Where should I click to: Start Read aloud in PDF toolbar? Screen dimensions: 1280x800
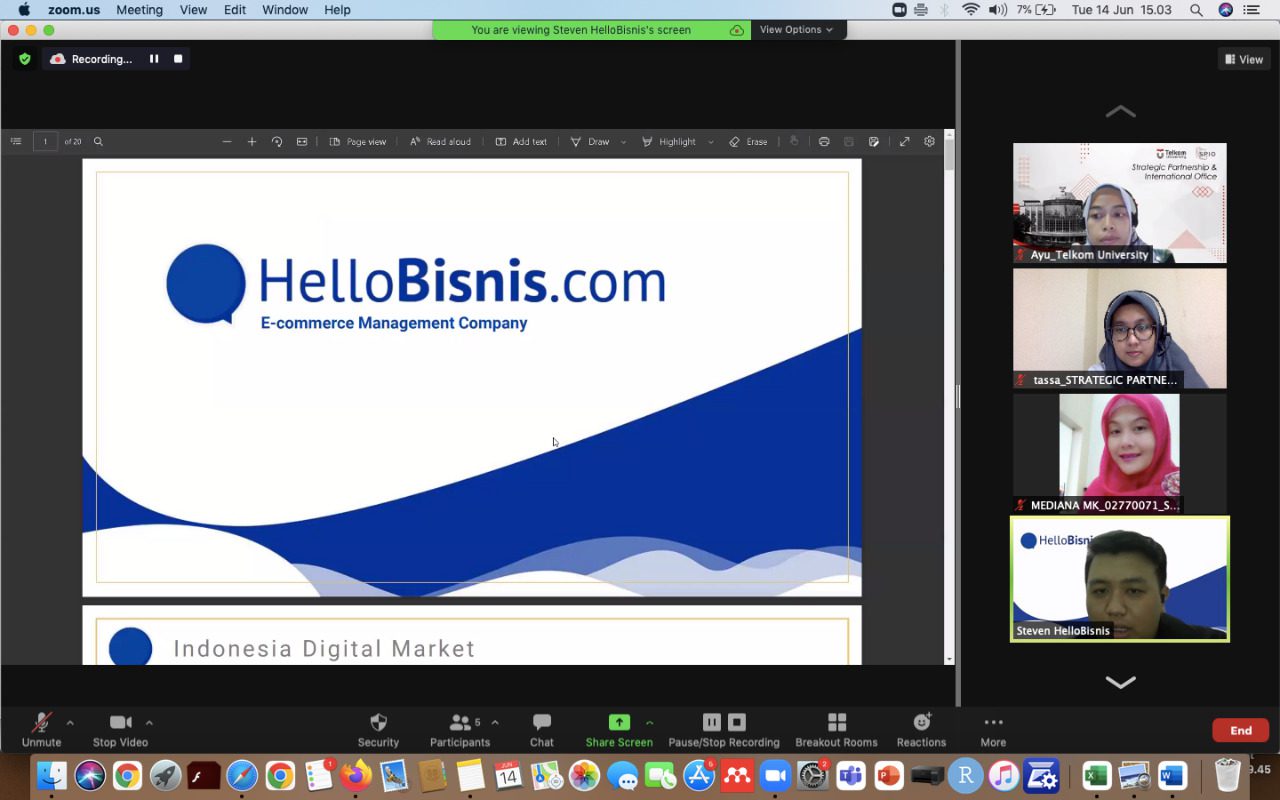tap(440, 142)
